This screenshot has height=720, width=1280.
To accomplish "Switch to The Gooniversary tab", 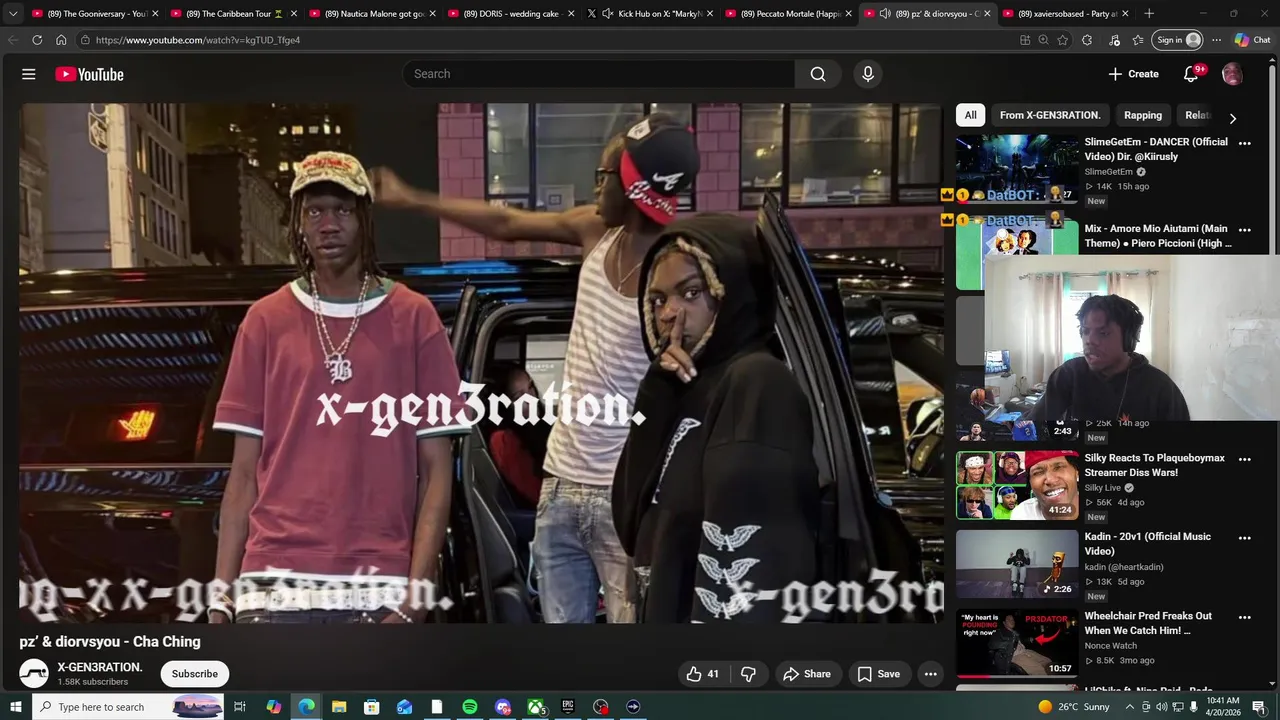I will click(97, 14).
